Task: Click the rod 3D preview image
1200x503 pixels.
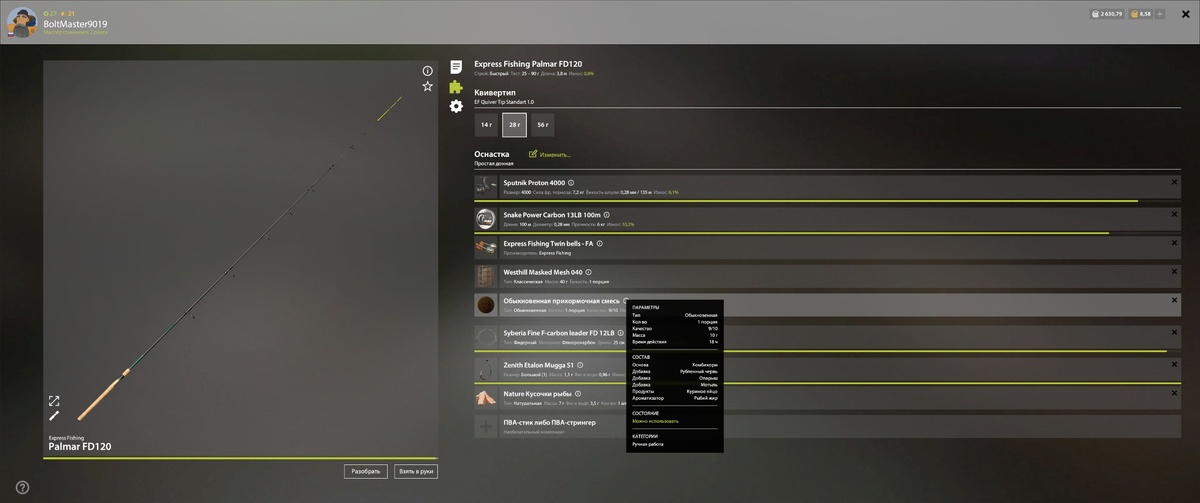Action: click(241, 260)
